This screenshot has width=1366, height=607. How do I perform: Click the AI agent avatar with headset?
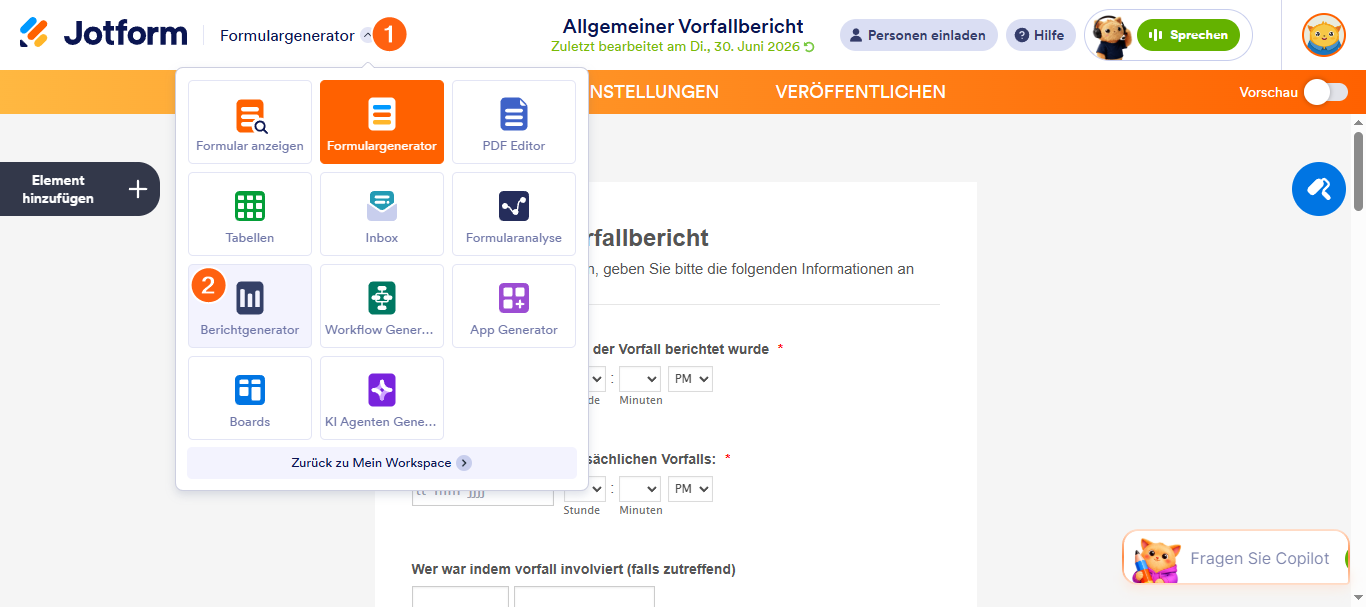coord(1111,36)
